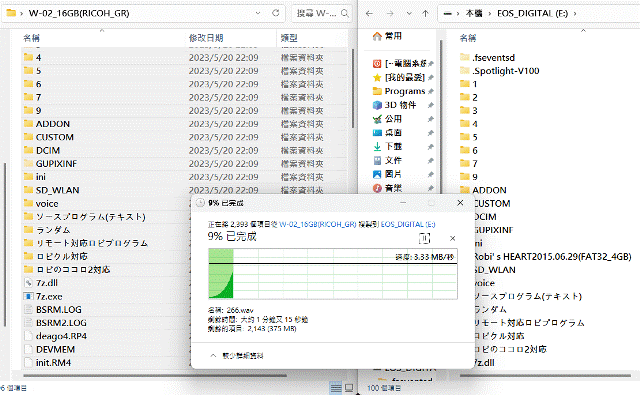640x395 pixels.
Task: Open 圖片 pictures in navigation pane
Action: coord(387,174)
